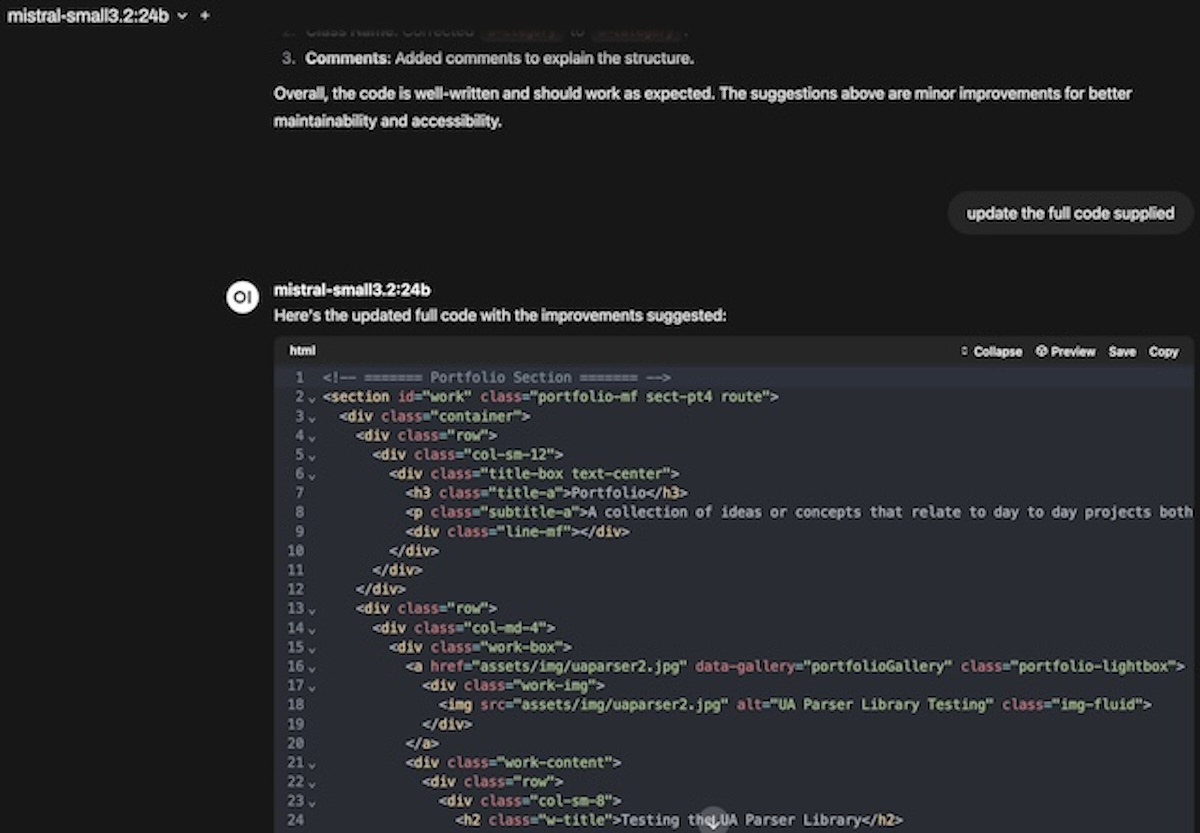Save the code block to file
This screenshot has height=833, width=1200.
tap(1122, 352)
